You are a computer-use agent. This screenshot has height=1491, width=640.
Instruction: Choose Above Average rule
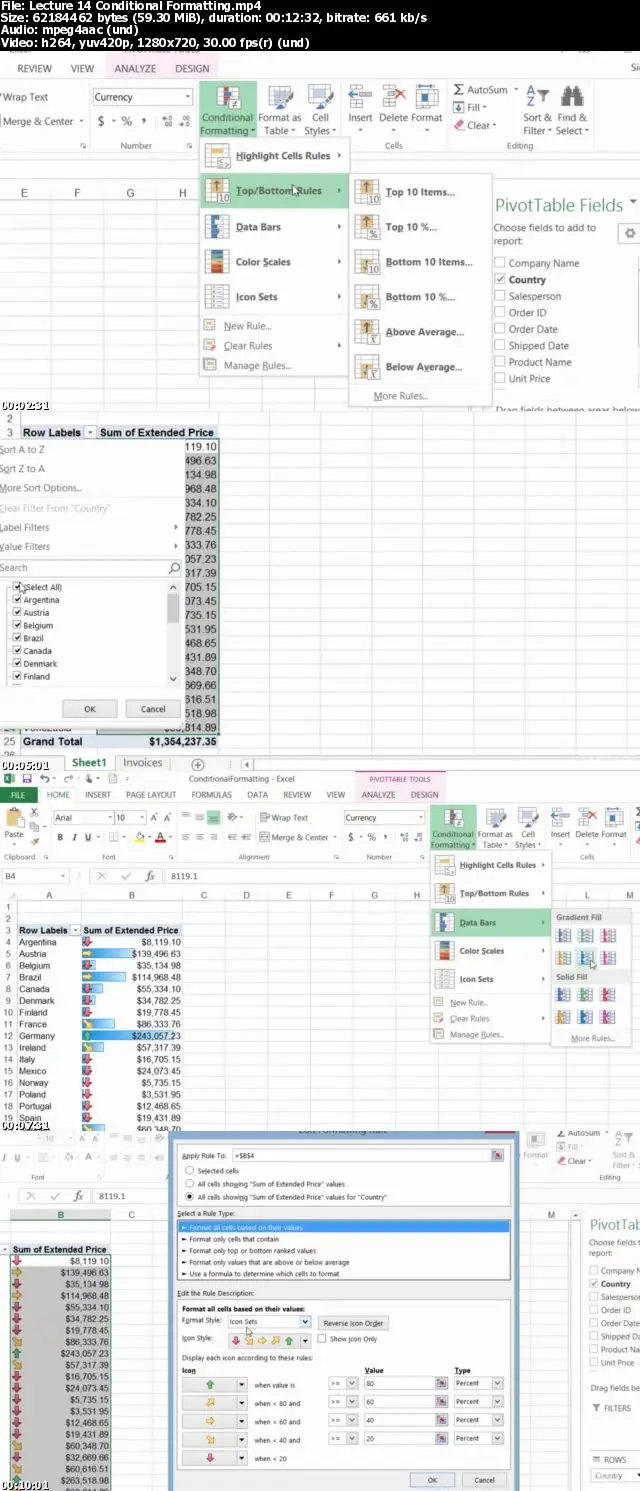(x=420, y=332)
